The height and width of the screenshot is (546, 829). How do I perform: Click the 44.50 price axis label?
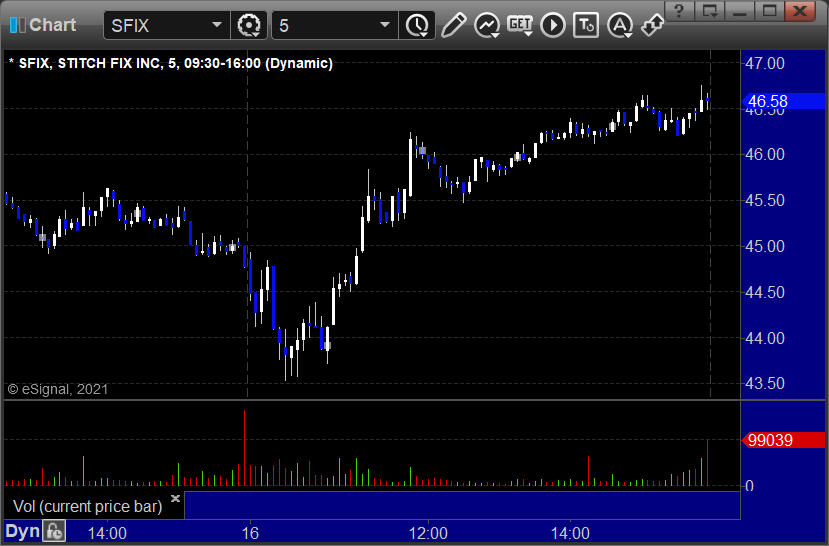764,292
